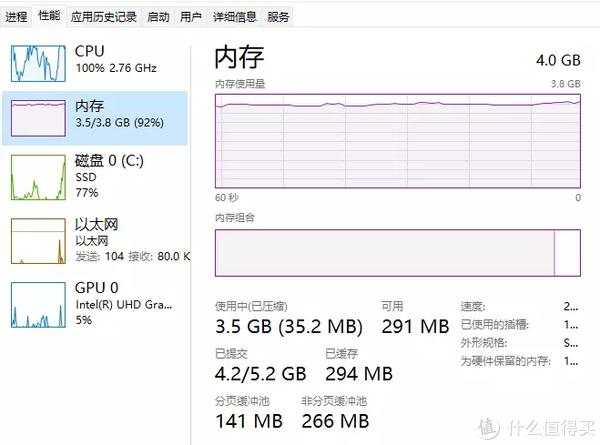Select the 性能 tab
The image size is (600, 445).
[49, 16]
